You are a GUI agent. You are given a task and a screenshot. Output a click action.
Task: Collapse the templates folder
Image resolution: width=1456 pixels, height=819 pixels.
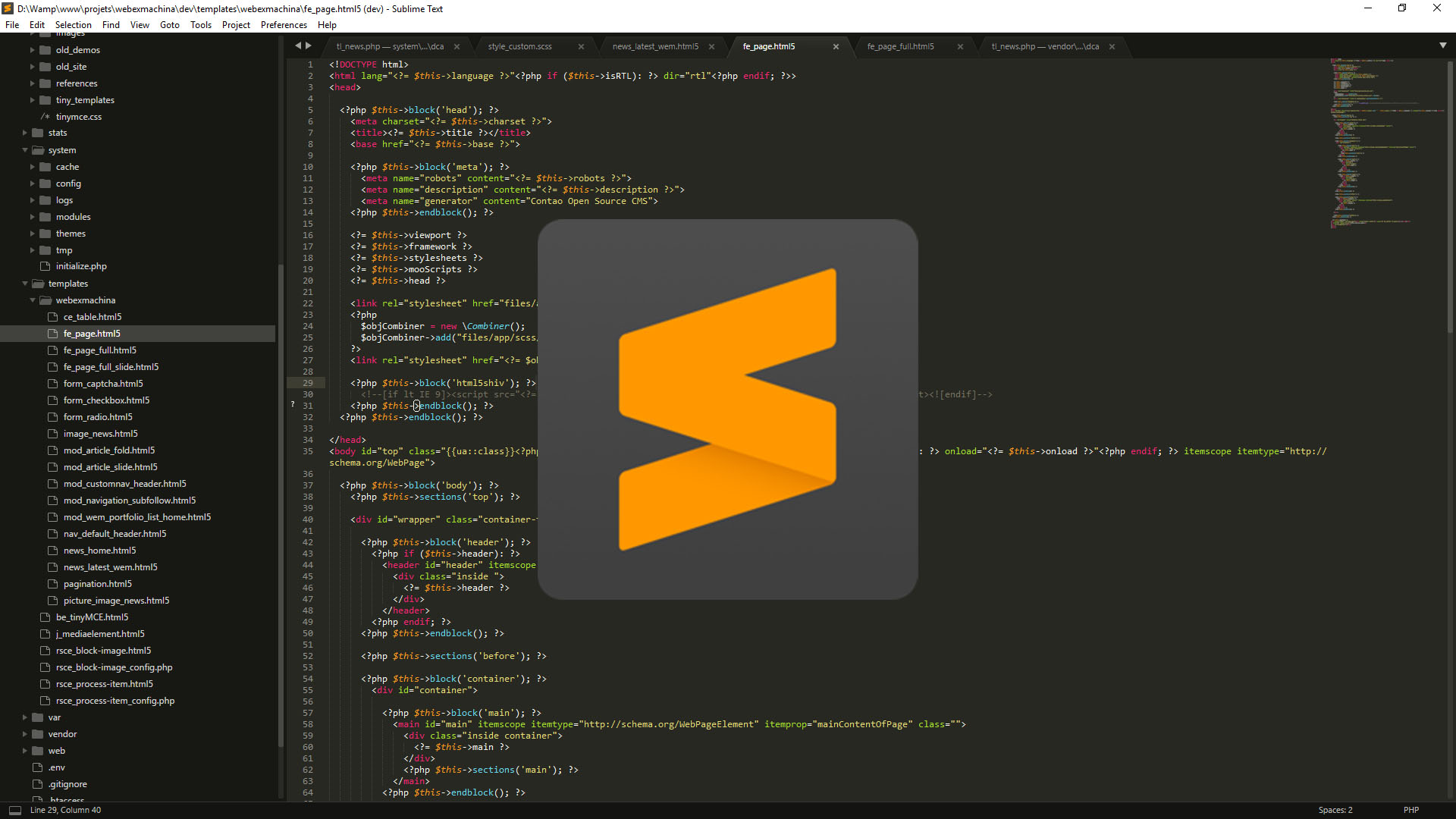point(25,284)
